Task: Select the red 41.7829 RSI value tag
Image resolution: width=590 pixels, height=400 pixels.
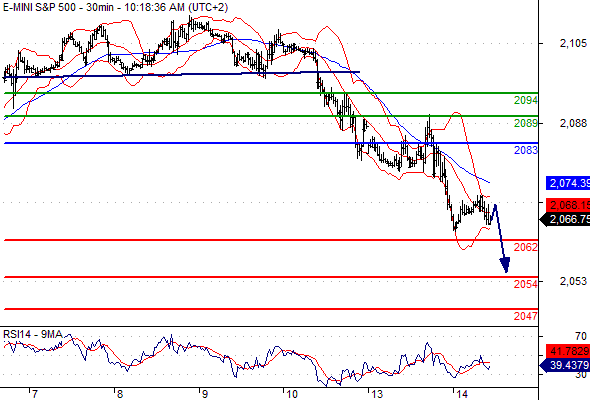Action: pos(568,351)
